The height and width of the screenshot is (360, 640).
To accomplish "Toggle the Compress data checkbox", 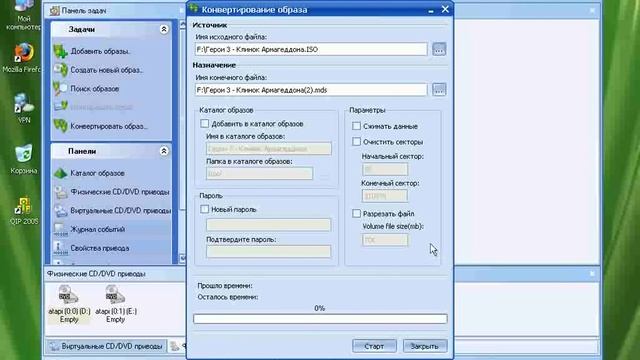I will pos(356,126).
